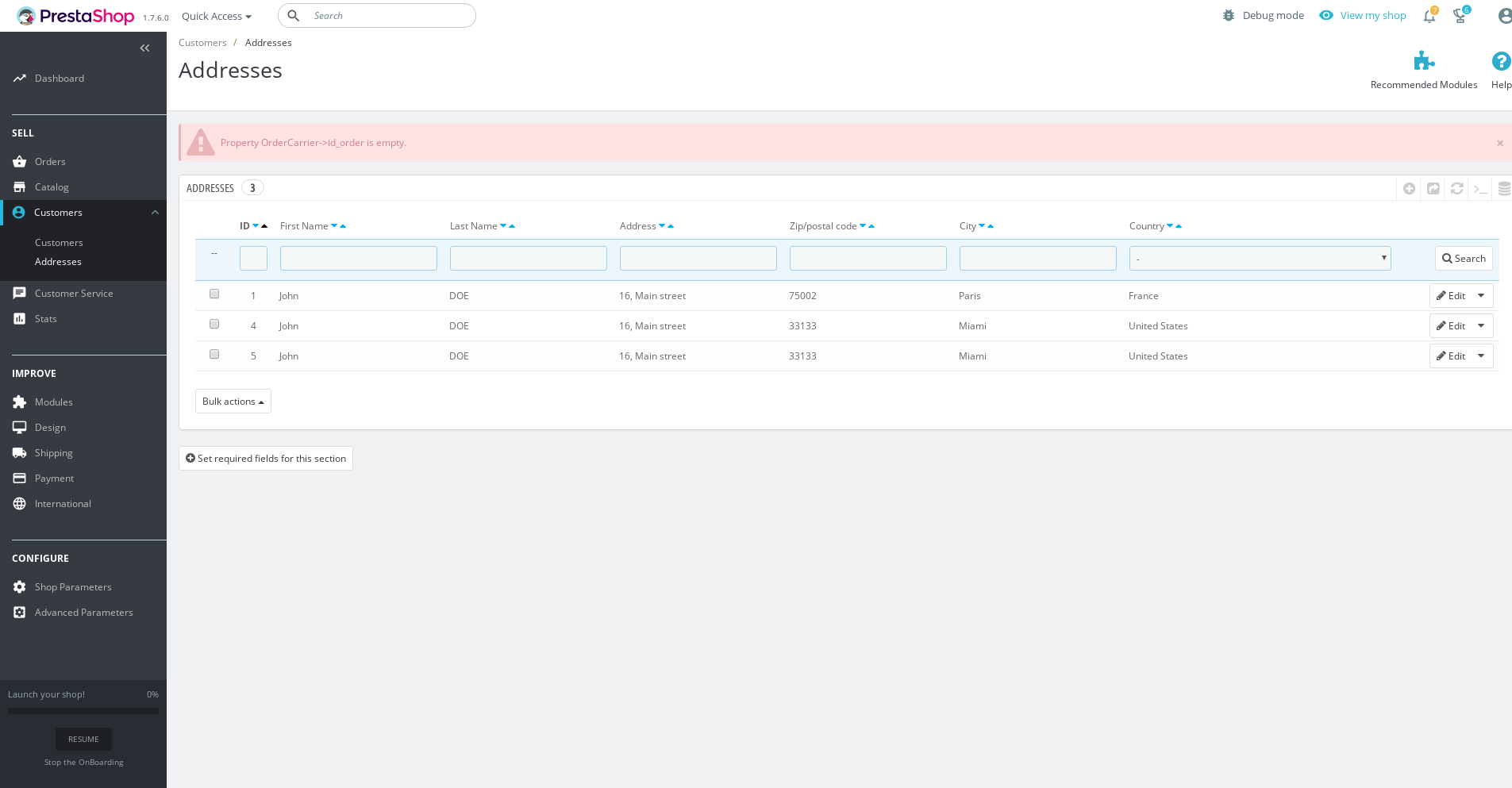
Task: Open the trophy gamification icon
Action: click(1460, 16)
